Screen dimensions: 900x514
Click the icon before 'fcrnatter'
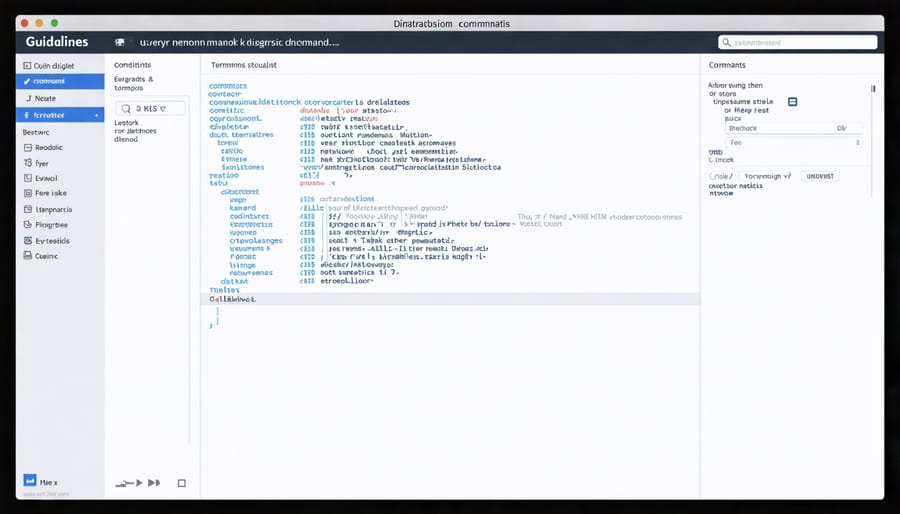(26, 115)
